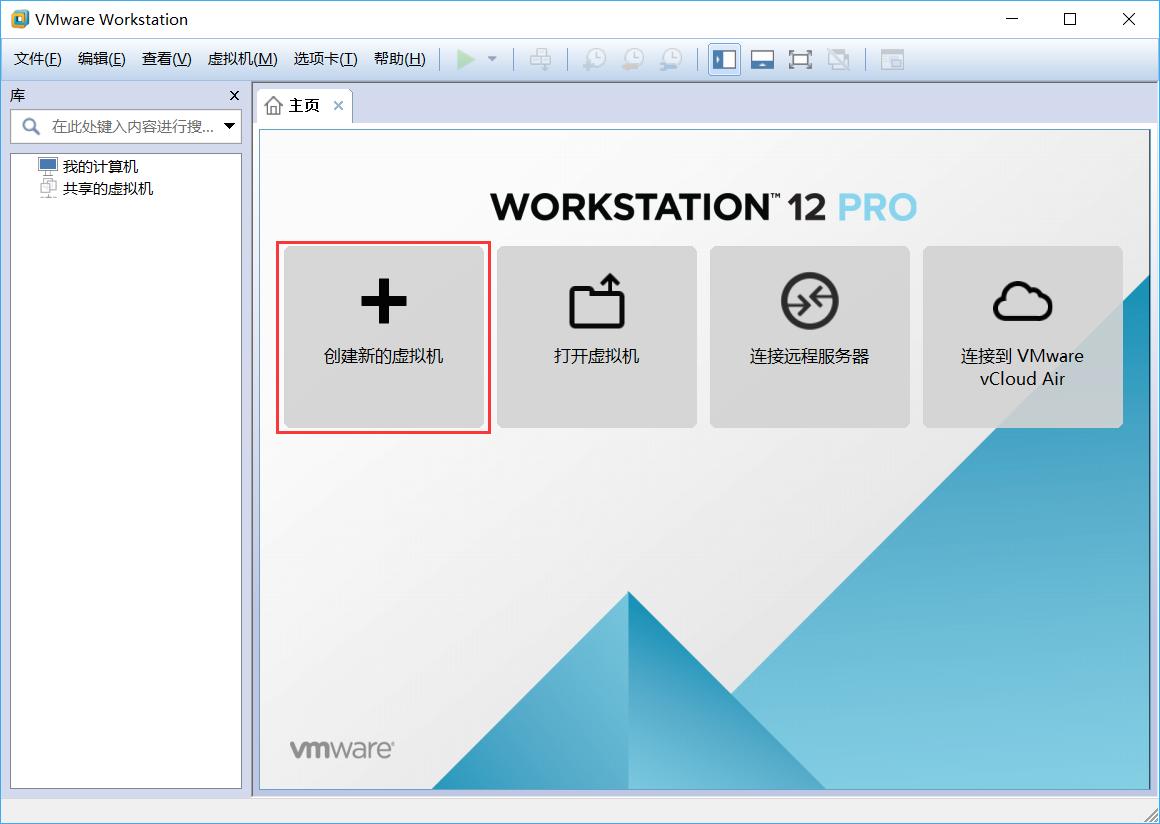
Task: Open the 文件(F) menu
Action: point(38,59)
